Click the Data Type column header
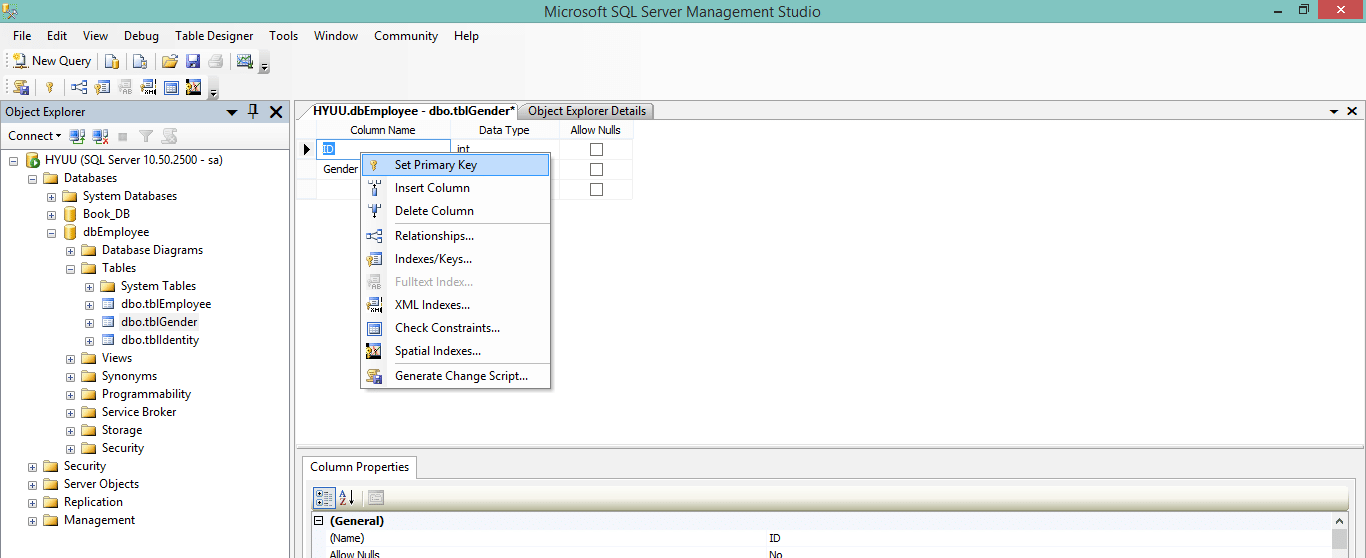The height and width of the screenshot is (558, 1366). [504, 130]
